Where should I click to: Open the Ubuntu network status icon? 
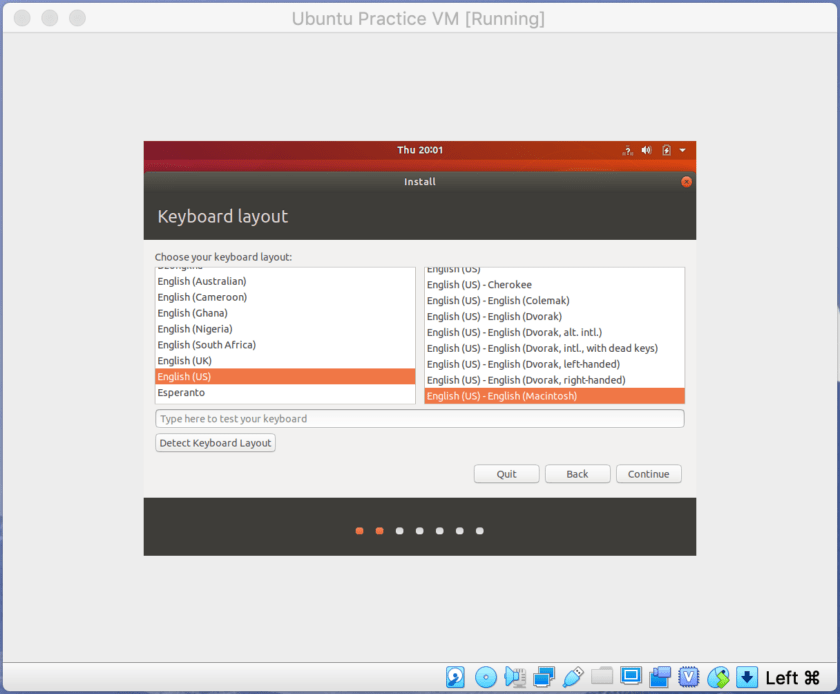pyautogui.click(x=627, y=151)
